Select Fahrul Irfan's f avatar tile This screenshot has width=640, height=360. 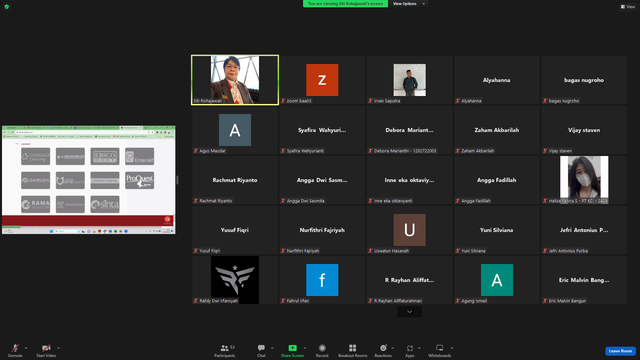pos(322,280)
